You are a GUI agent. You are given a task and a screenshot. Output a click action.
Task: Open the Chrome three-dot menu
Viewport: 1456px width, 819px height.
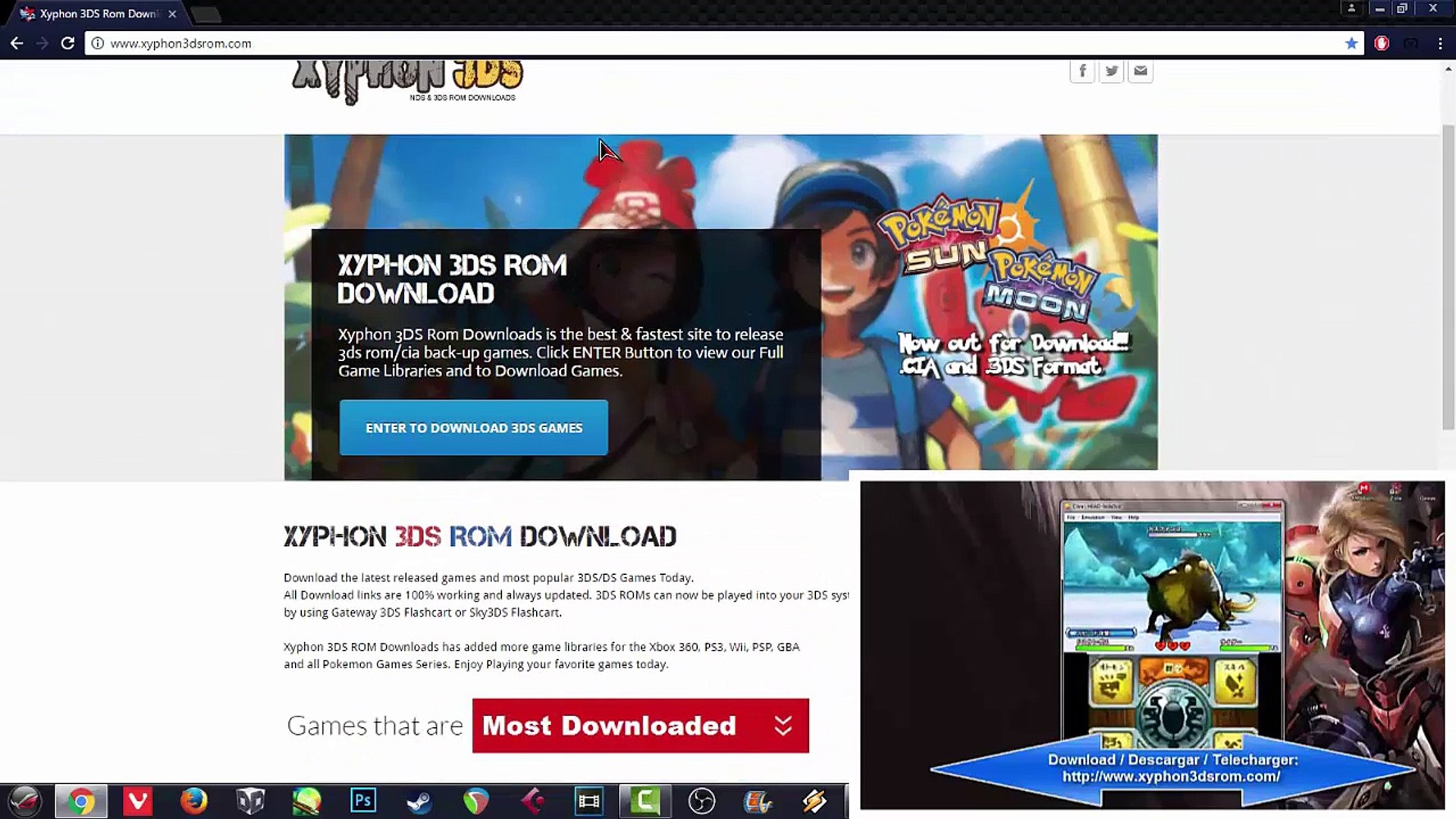pos(1440,43)
